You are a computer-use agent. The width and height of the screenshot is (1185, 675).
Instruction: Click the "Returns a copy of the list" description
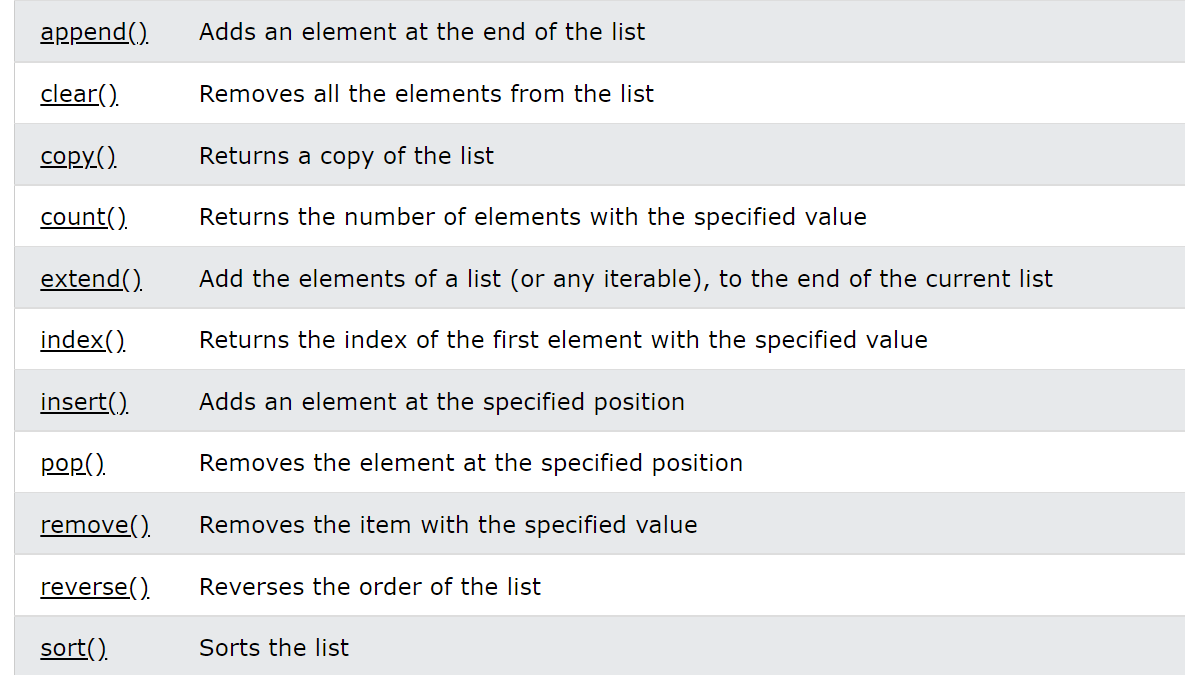346,156
